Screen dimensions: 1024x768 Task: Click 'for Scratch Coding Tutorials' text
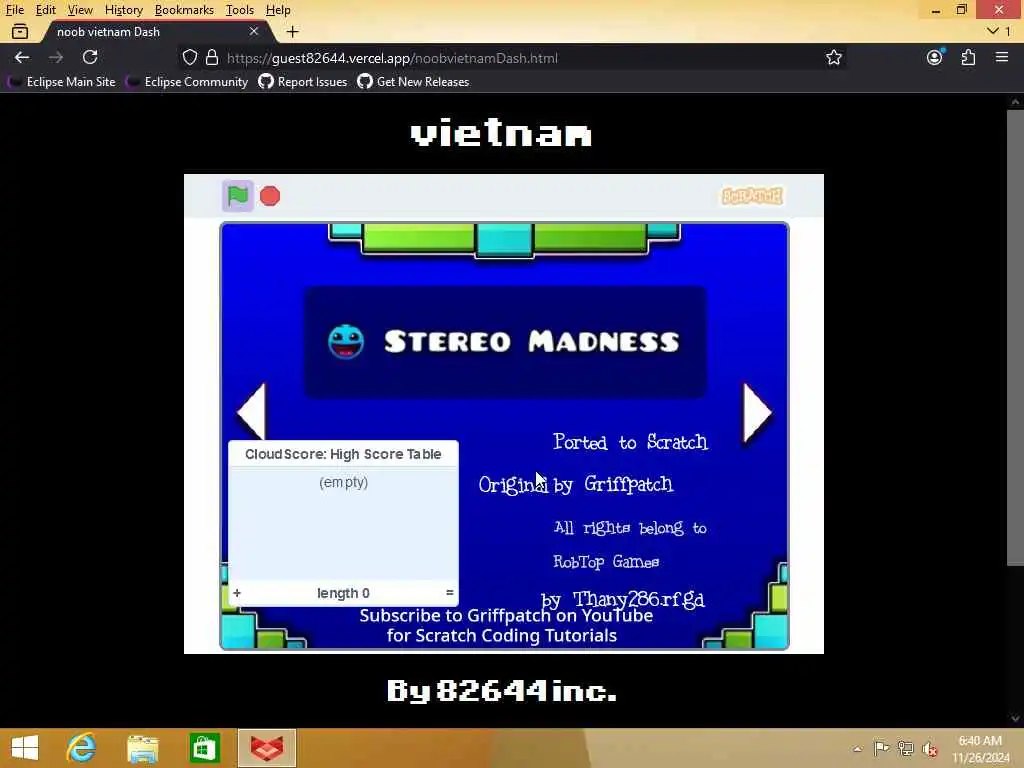[502, 635]
